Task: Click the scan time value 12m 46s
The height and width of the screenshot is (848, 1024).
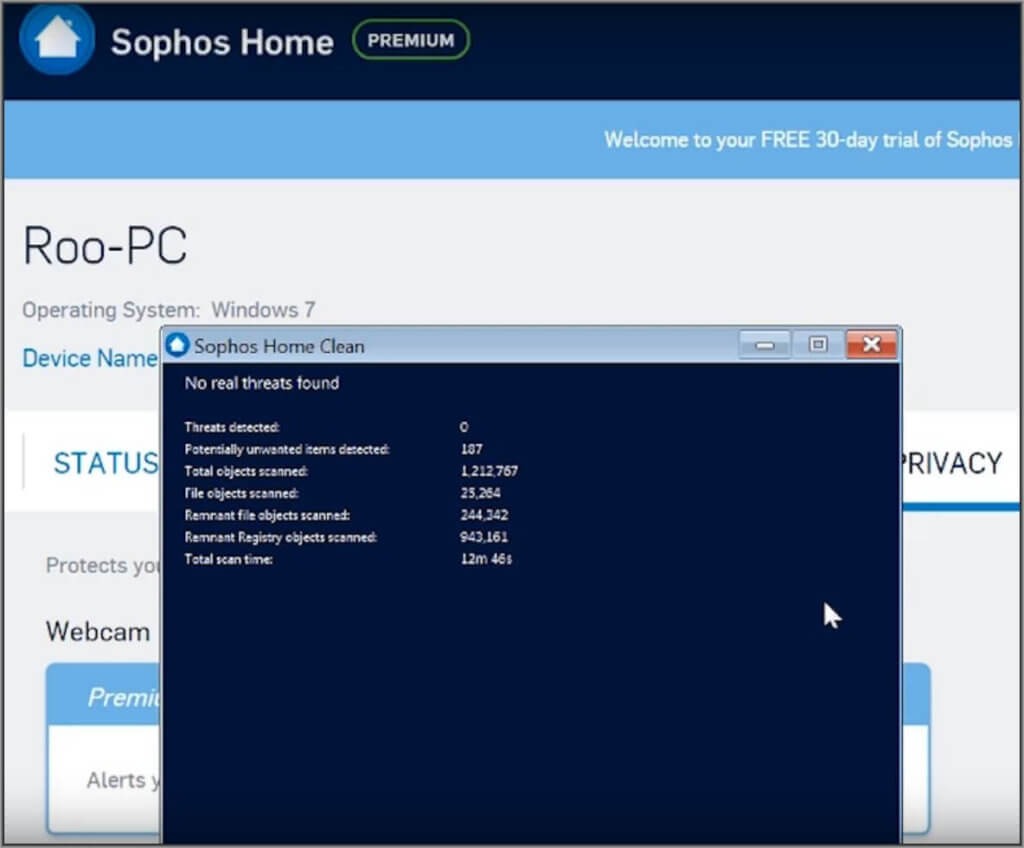Action: tap(487, 559)
